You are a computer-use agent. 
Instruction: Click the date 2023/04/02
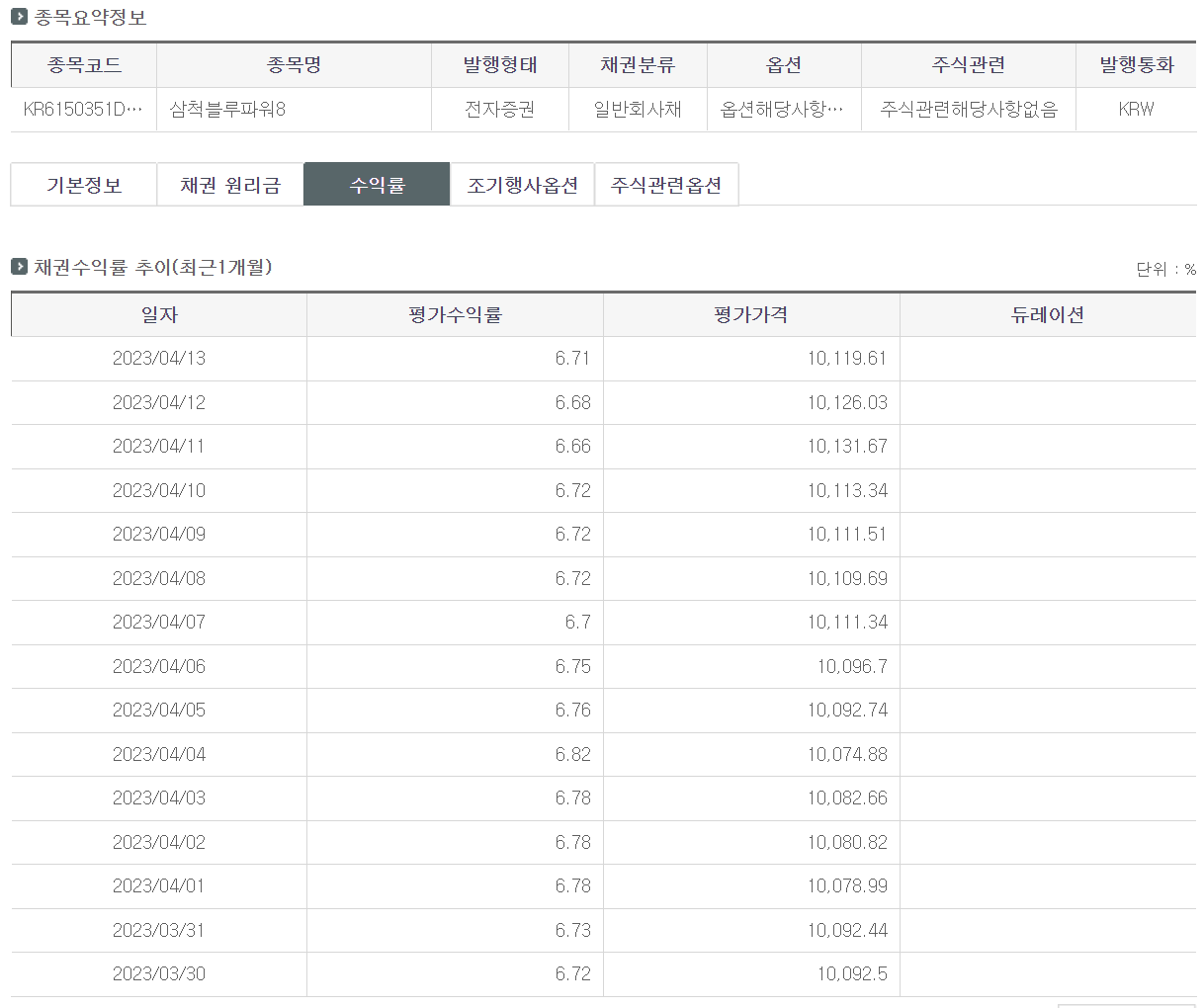[159, 843]
